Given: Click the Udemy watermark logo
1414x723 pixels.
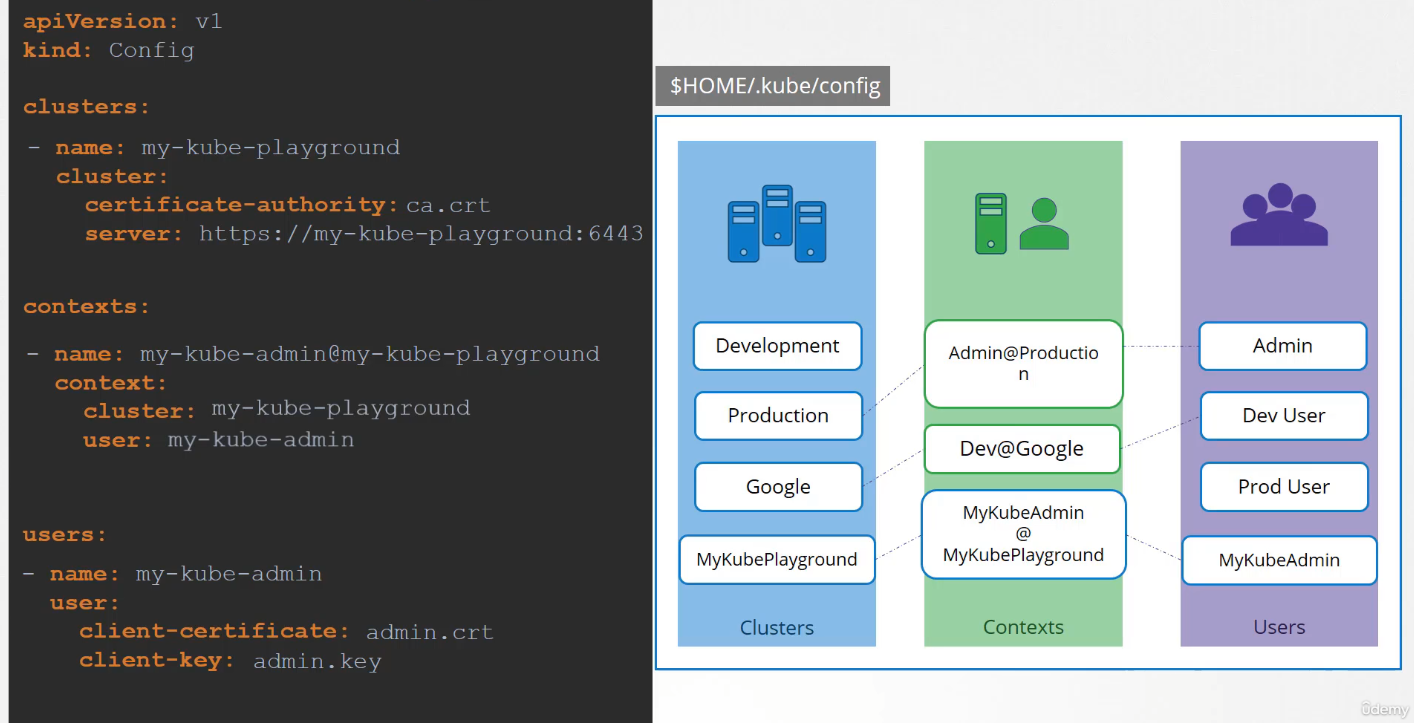Looking at the screenshot, I should click(x=1384, y=708).
